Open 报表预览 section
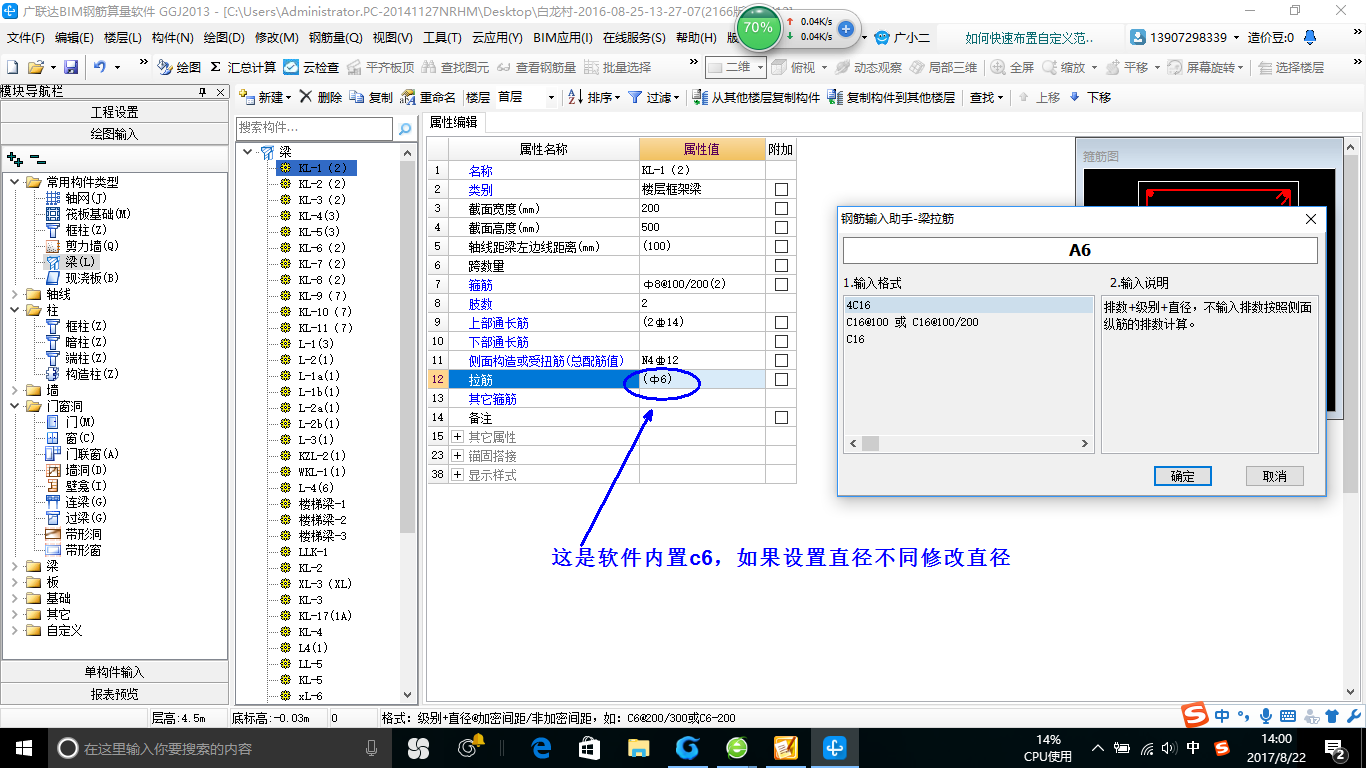1366x768 pixels. (114, 694)
